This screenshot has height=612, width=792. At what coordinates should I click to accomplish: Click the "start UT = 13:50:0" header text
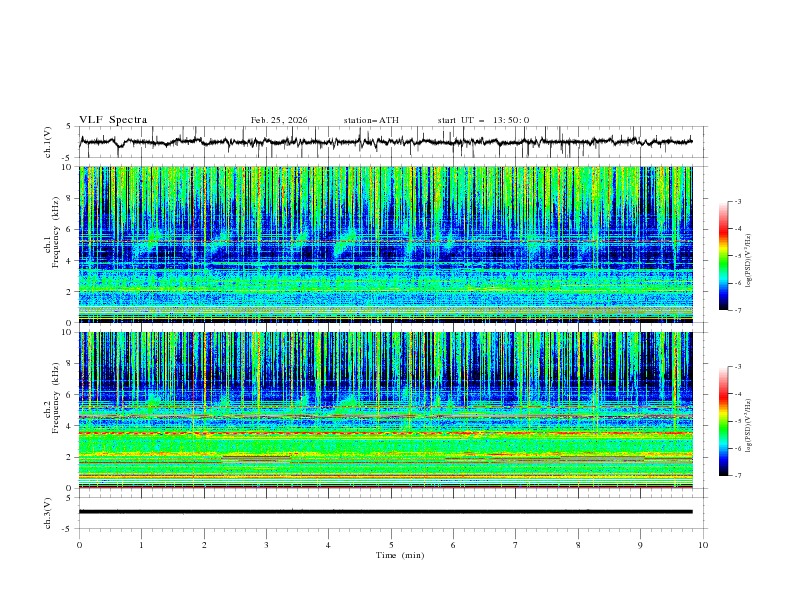tap(483, 120)
